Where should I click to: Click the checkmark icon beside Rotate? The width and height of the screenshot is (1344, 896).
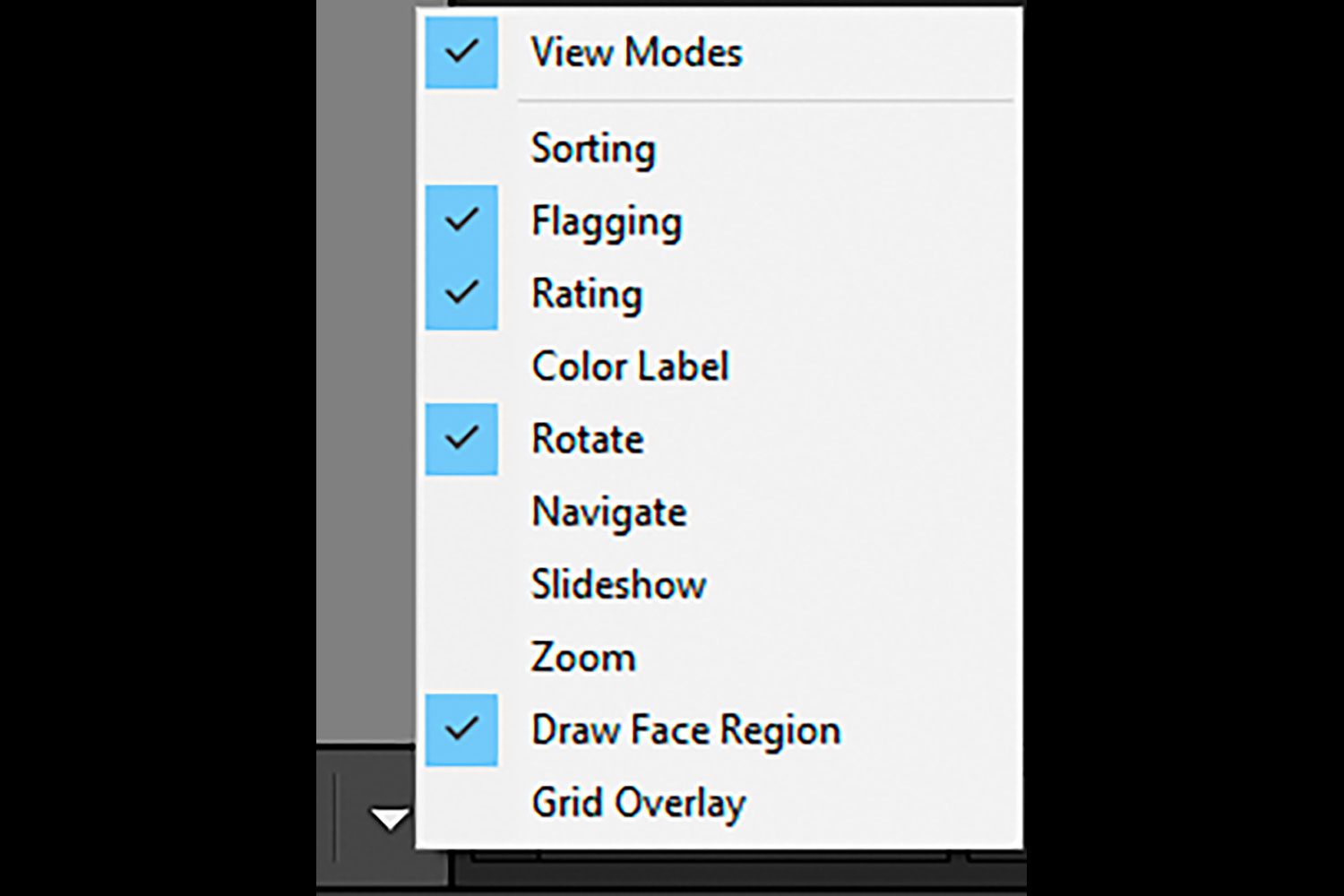coord(461,438)
